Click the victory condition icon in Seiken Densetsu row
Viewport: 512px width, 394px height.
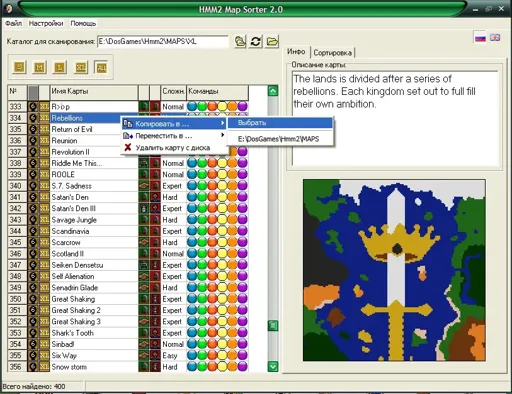pos(144,265)
